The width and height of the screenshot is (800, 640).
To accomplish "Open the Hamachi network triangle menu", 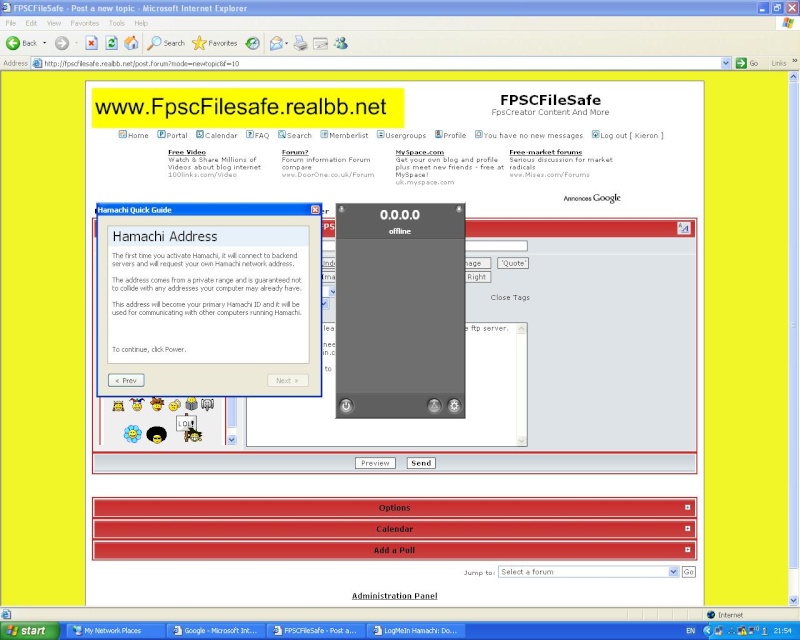I will pyautogui.click(x=434, y=406).
